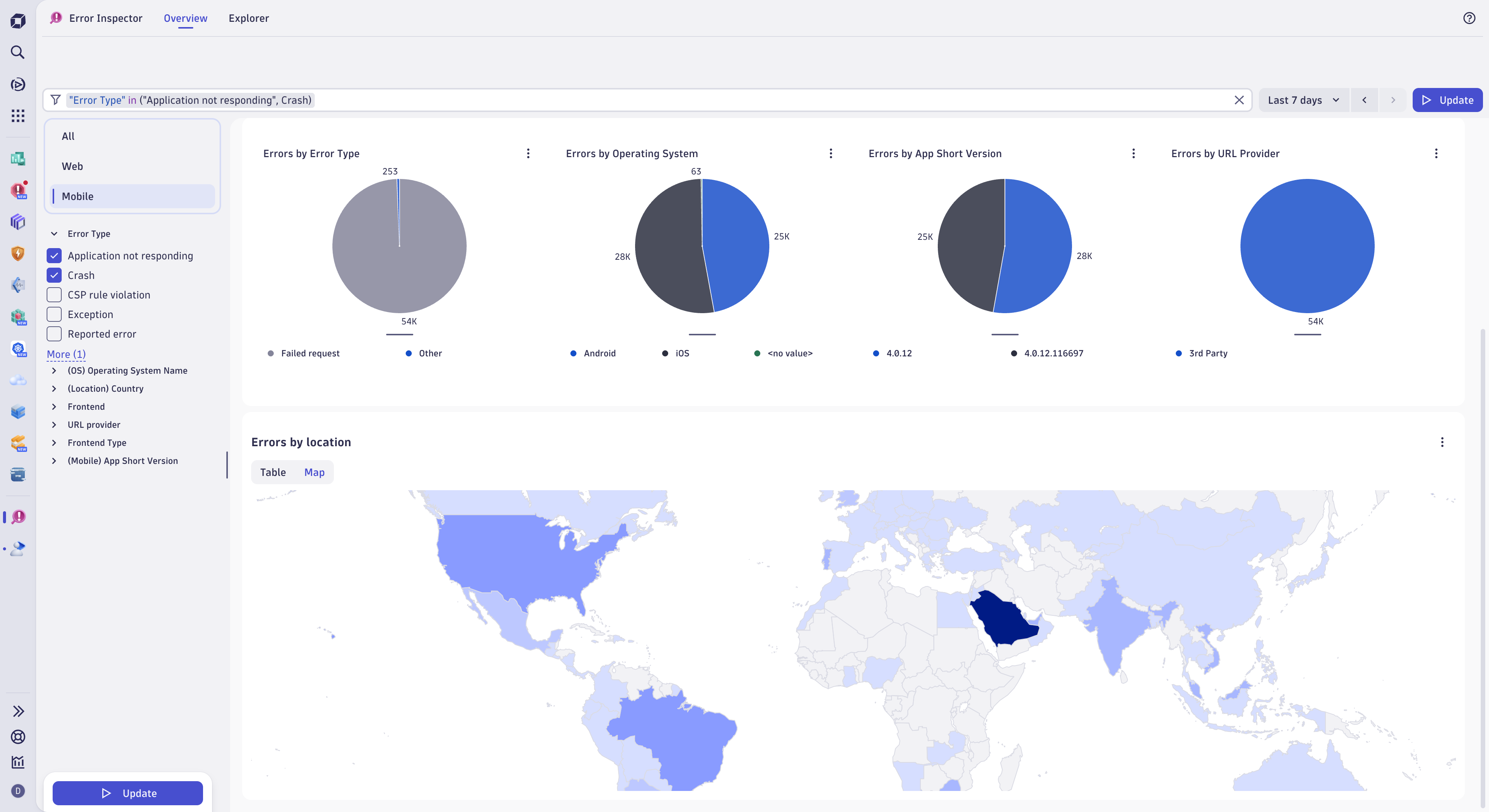Check the Exception error type checkbox
Image resolution: width=1489 pixels, height=812 pixels.
[55, 314]
